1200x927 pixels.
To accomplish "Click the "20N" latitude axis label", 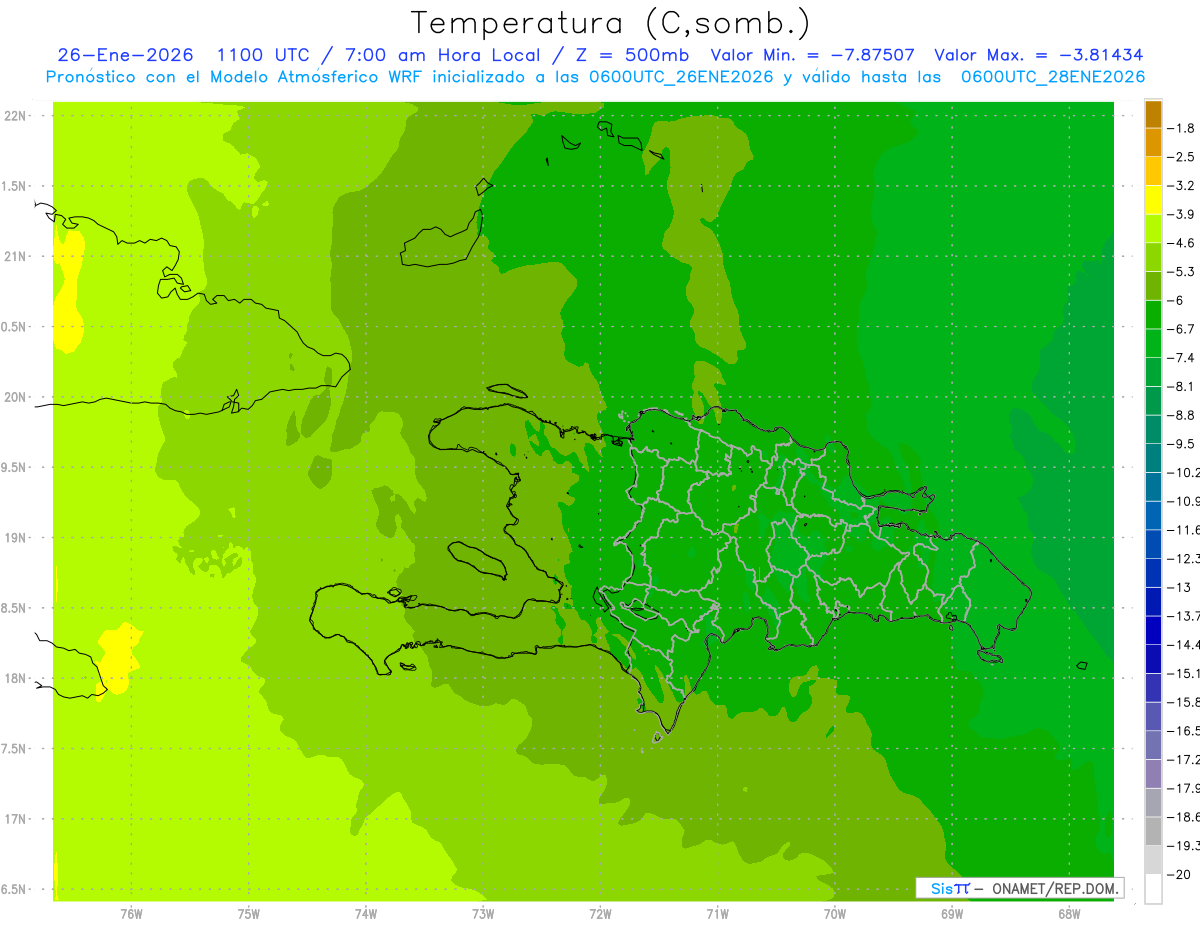I will tap(16, 397).
